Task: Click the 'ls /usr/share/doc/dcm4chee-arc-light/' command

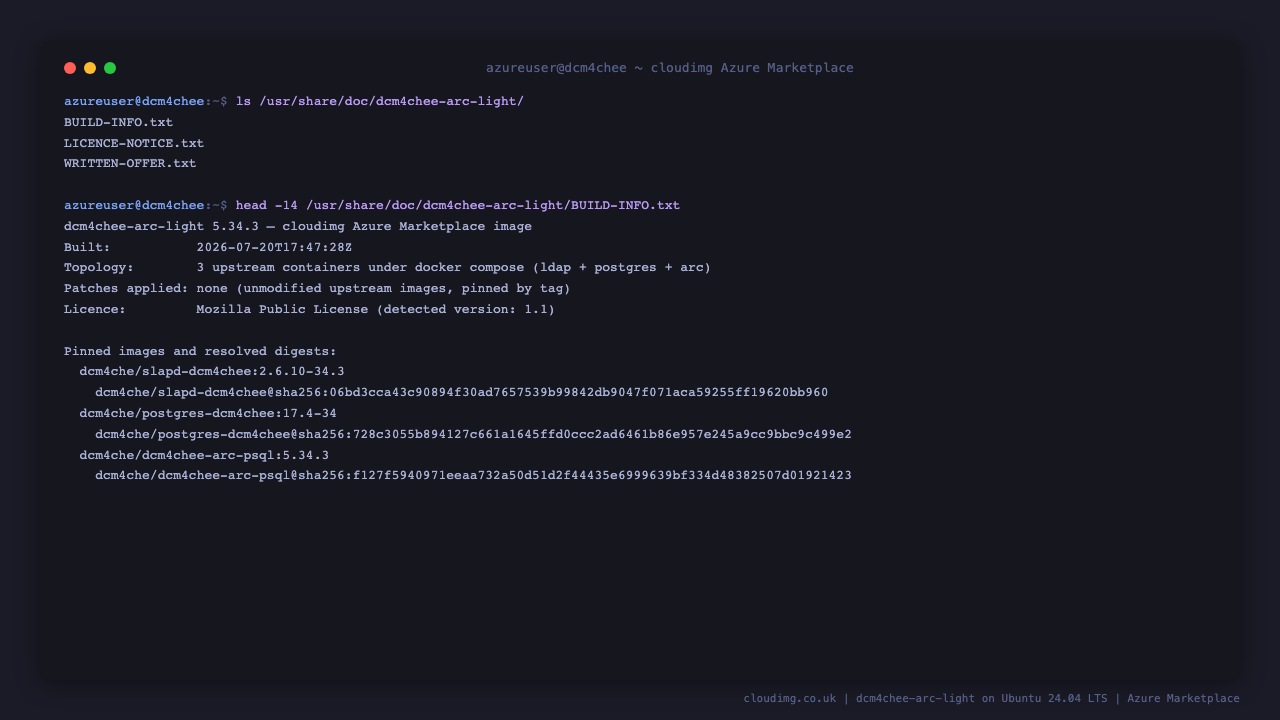Action: coord(380,101)
